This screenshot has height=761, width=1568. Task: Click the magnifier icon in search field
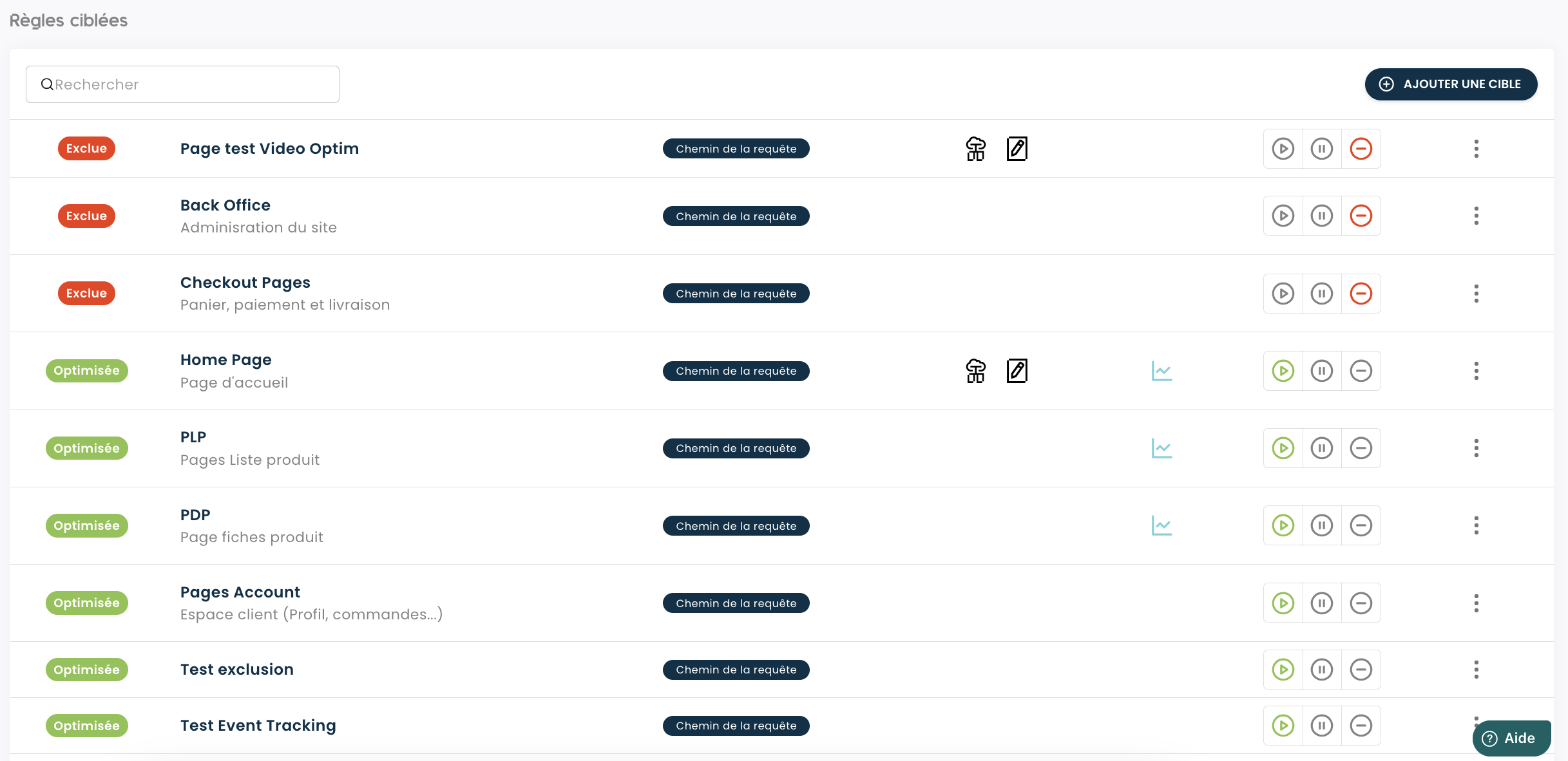pyautogui.click(x=47, y=84)
